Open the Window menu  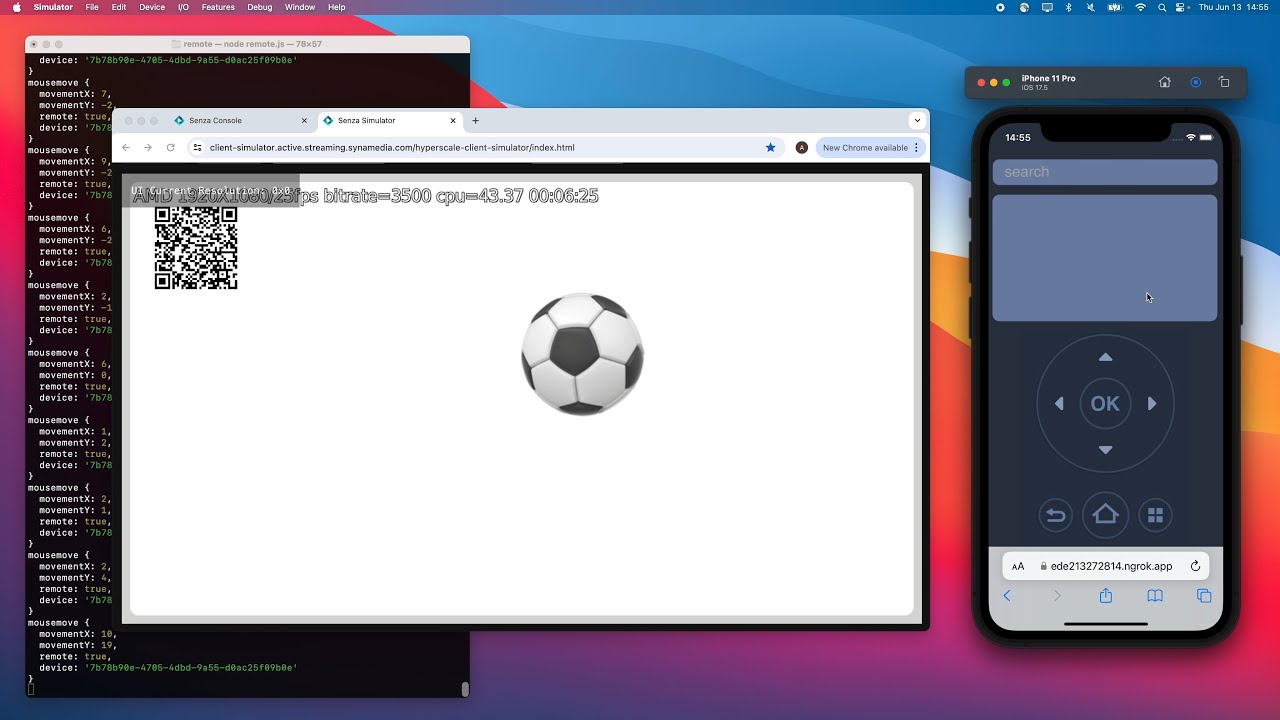click(x=300, y=7)
